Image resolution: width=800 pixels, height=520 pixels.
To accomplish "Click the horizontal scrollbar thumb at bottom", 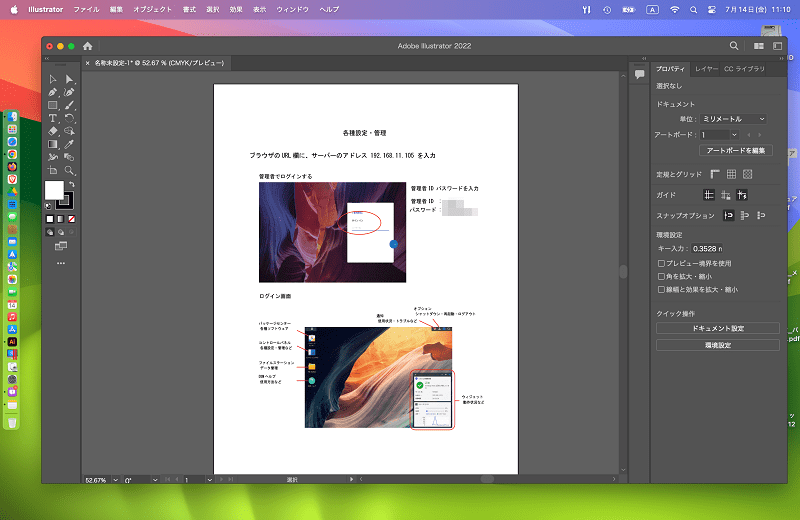I will [487, 479].
